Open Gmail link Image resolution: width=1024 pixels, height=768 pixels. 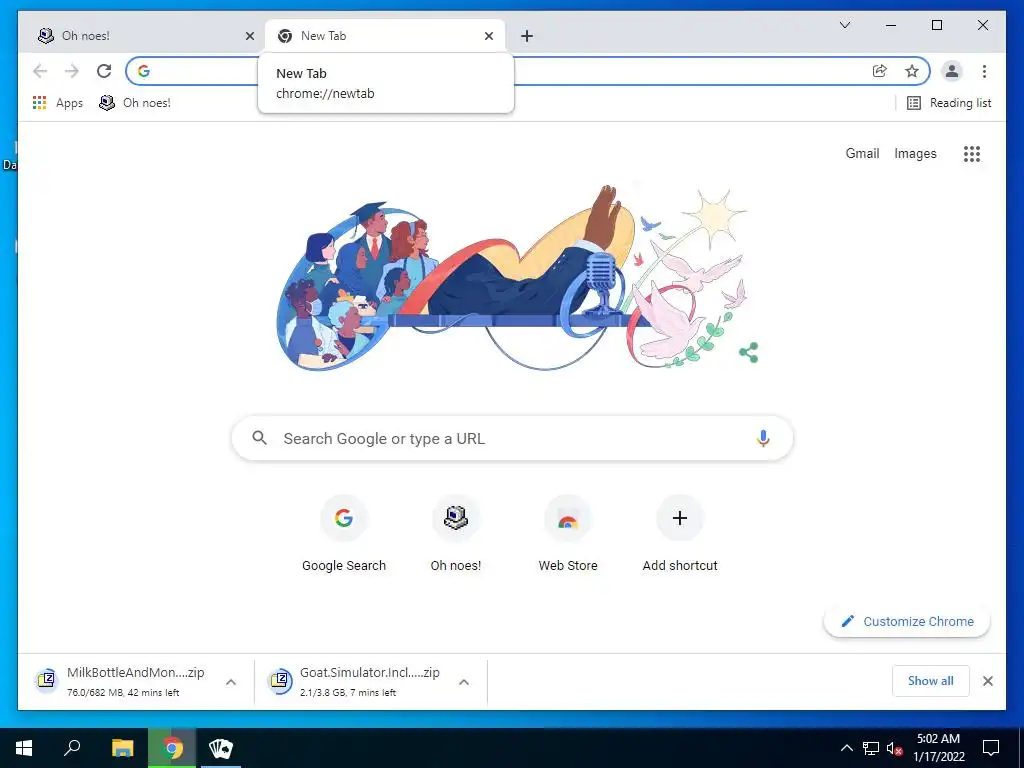click(x=862, y=153)
